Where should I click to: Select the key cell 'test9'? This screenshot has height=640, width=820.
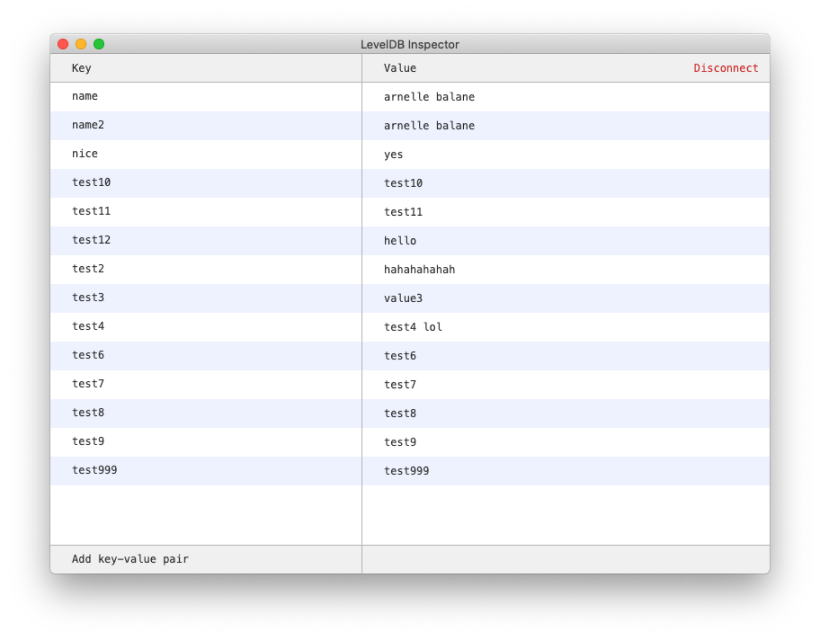coord(206,441)
